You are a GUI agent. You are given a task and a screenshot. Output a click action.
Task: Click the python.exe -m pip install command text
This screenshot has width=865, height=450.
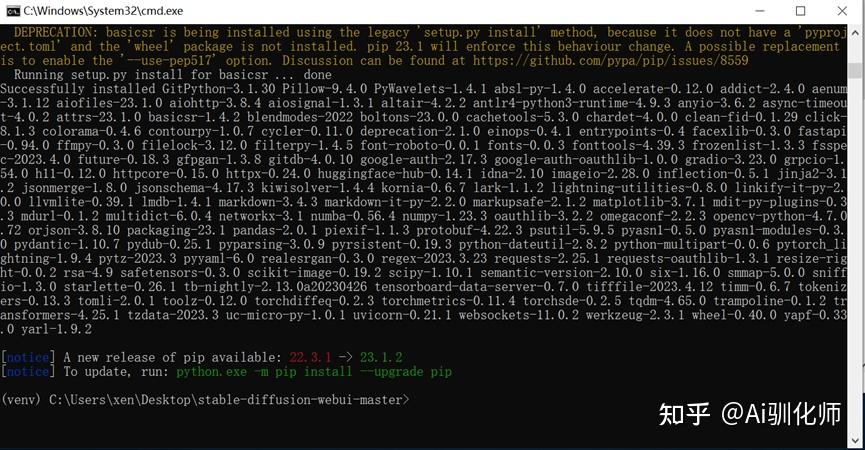point(314,372)
